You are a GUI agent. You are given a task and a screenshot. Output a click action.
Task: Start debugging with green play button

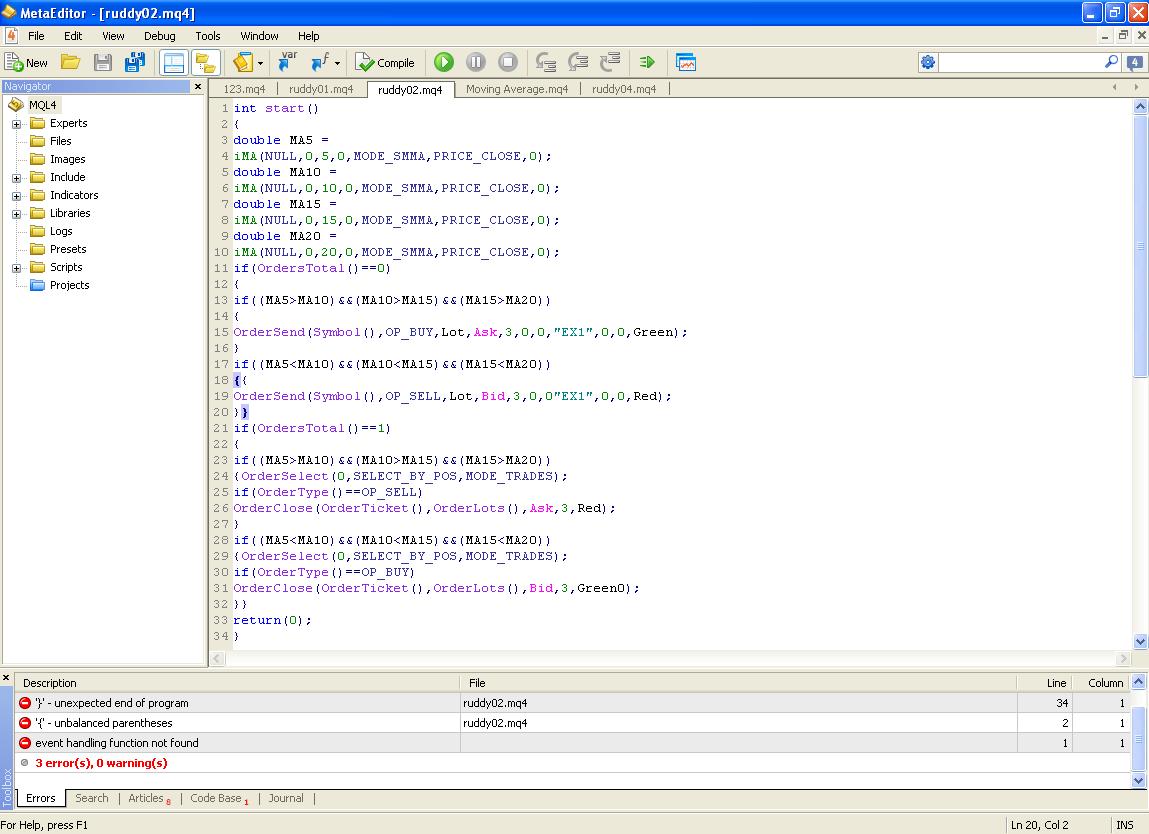(444, 62)
